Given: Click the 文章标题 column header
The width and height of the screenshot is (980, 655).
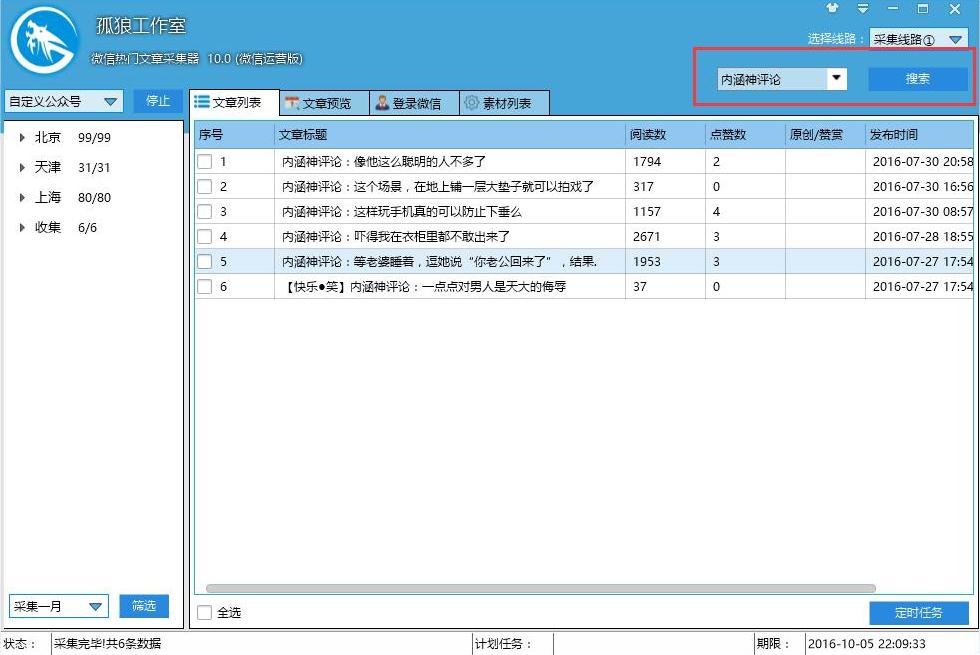Looking at the screenshot, I should 449,134.
